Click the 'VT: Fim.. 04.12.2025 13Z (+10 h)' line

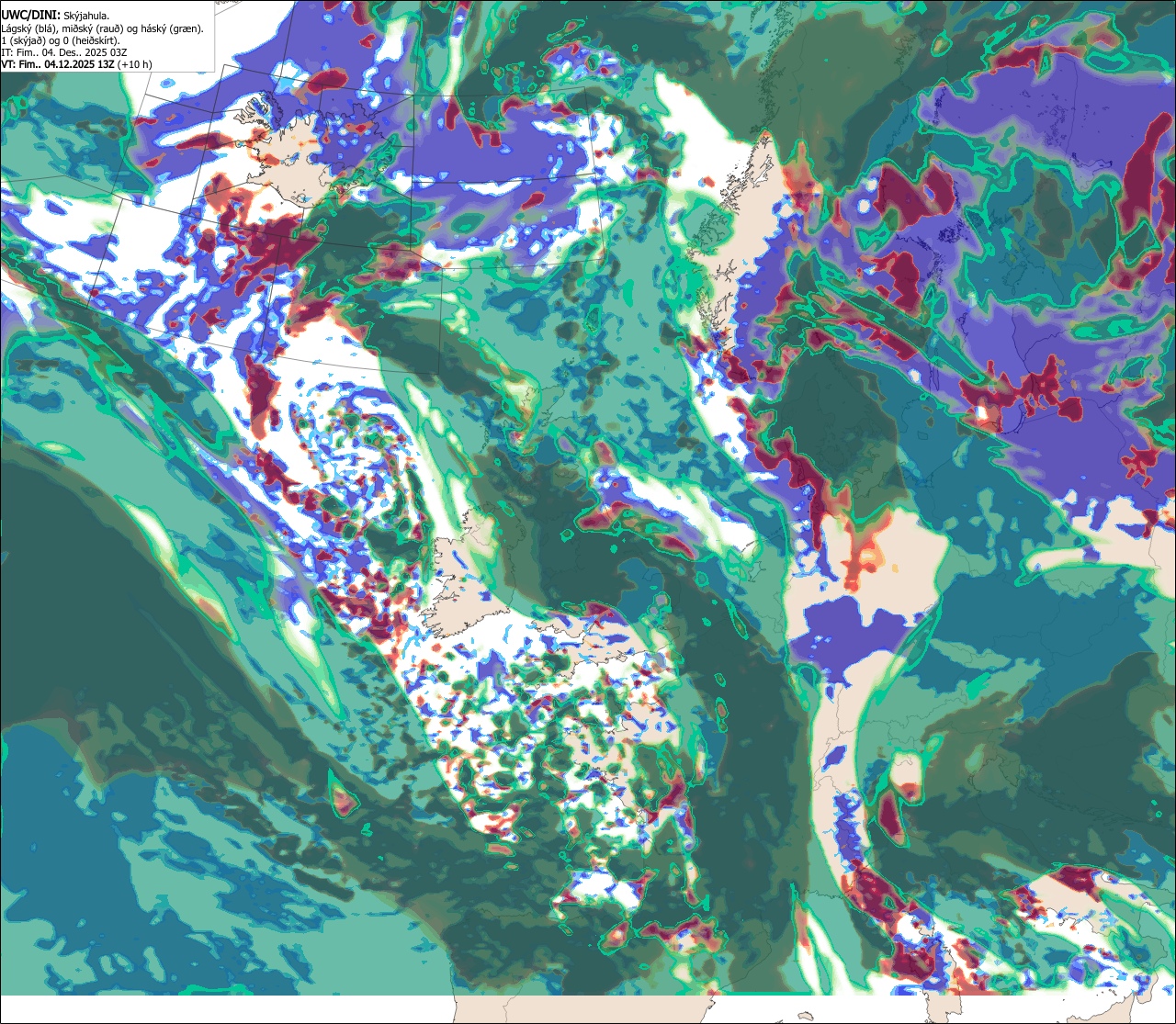click(76, 64)
